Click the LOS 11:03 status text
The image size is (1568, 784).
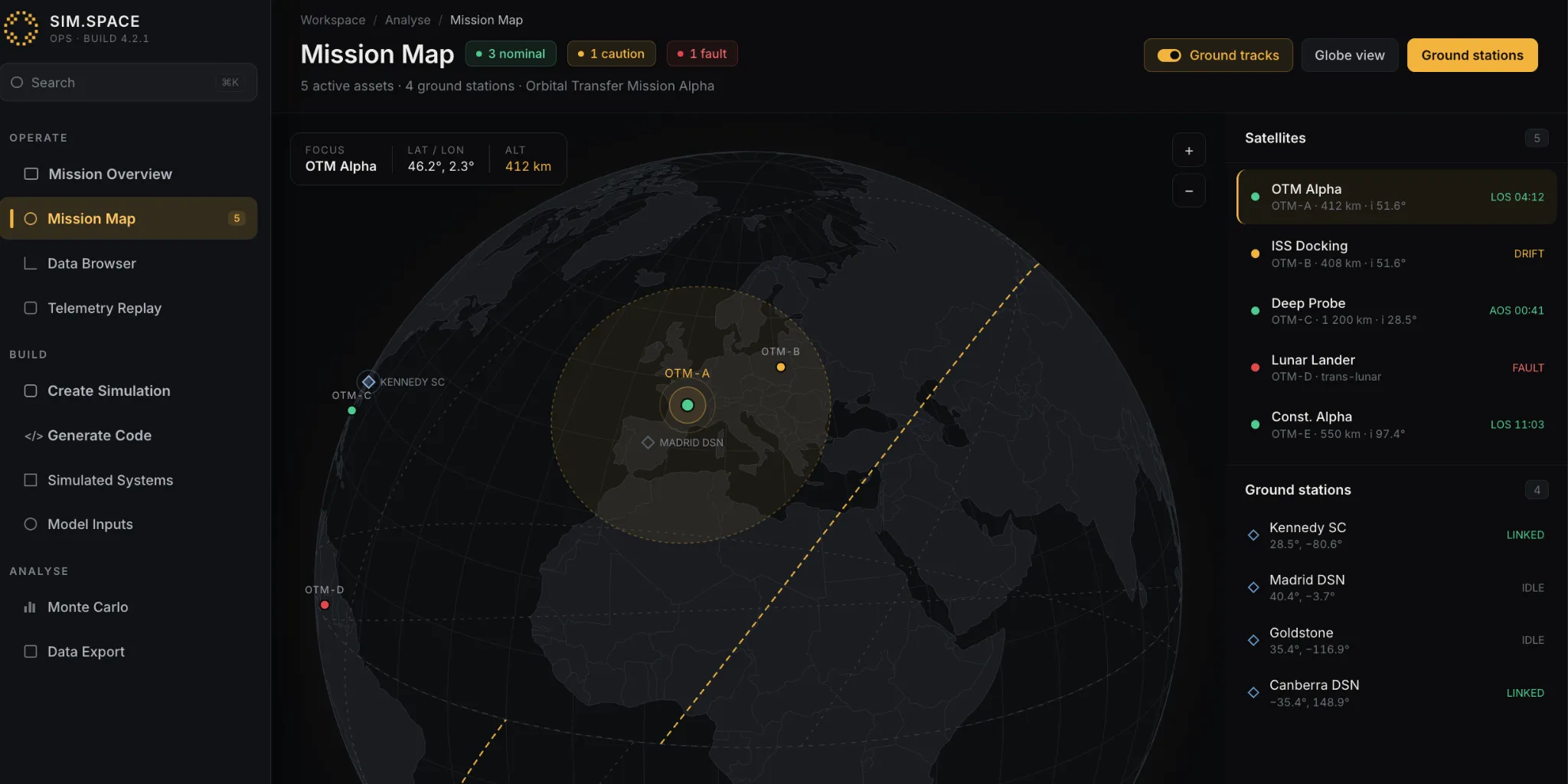(1517, 424)
